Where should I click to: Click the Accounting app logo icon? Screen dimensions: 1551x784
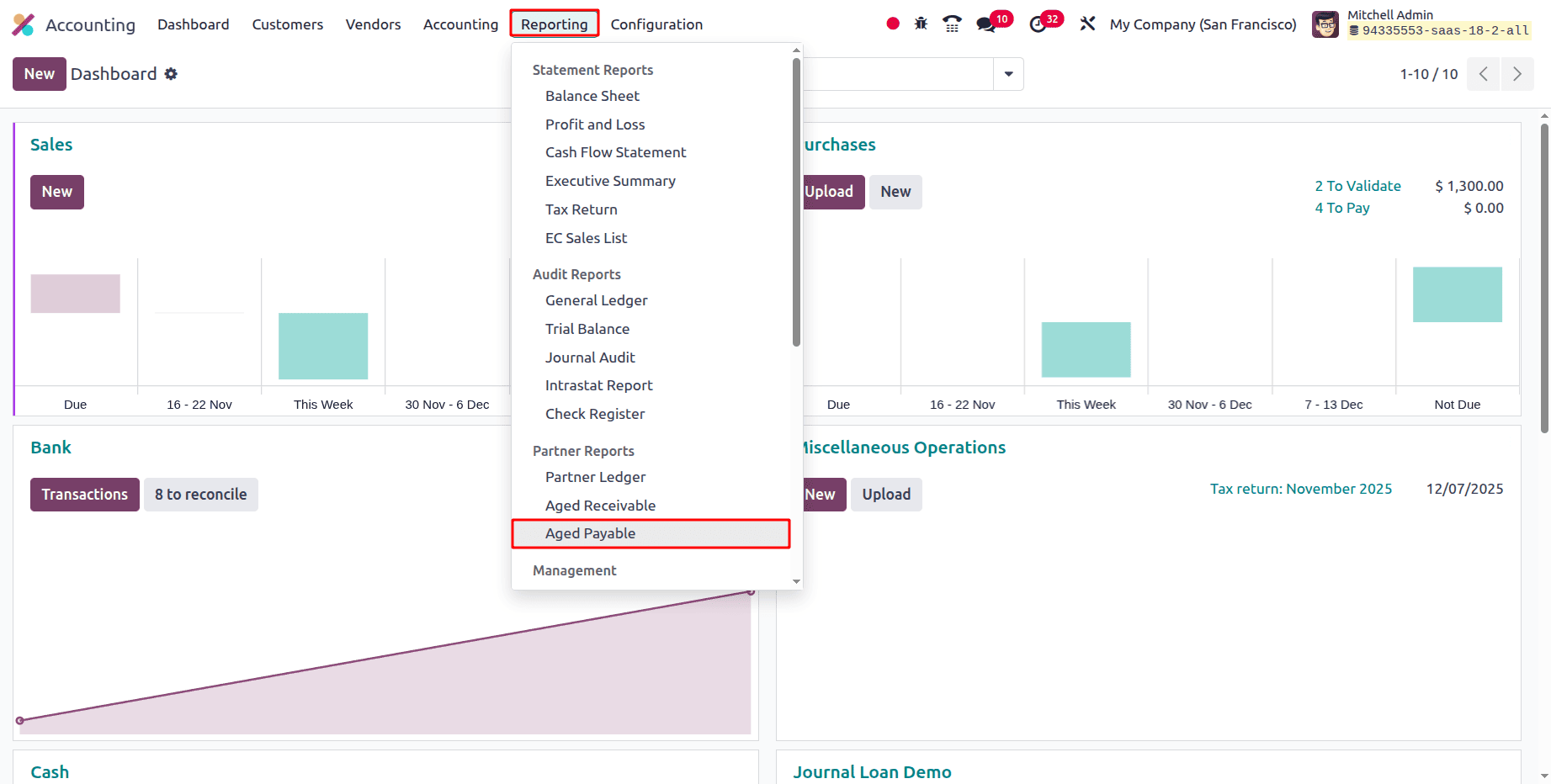(x=24, y=24)
